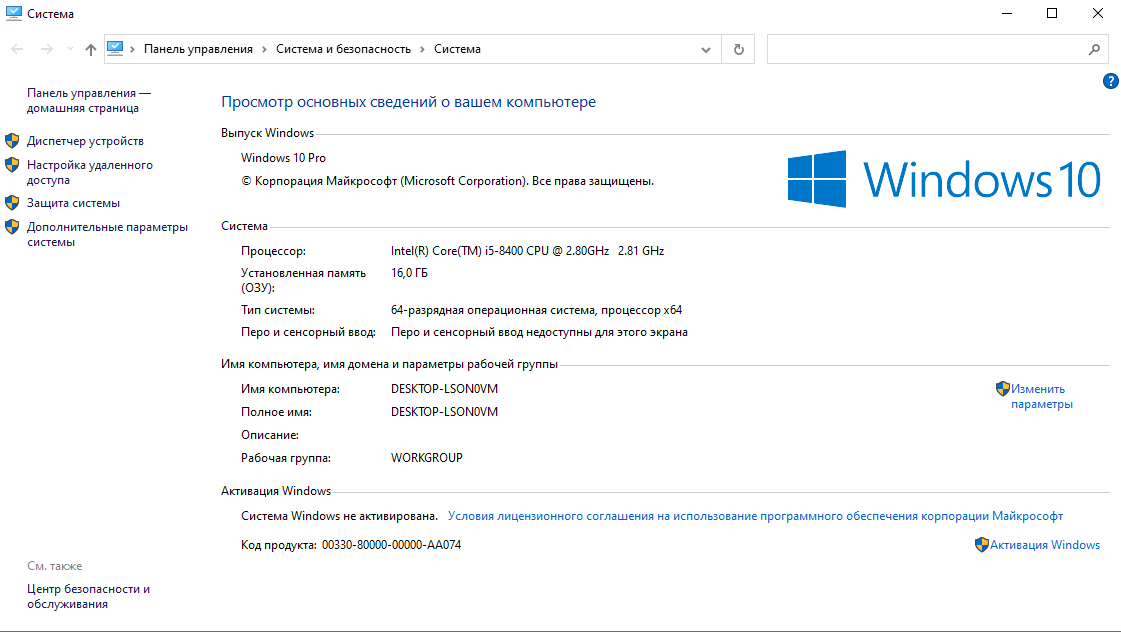Click 'Система Windows не активирована' text
Viewport: 1121px width, 632px height.
pyautogui.click(x=339, y=516)
